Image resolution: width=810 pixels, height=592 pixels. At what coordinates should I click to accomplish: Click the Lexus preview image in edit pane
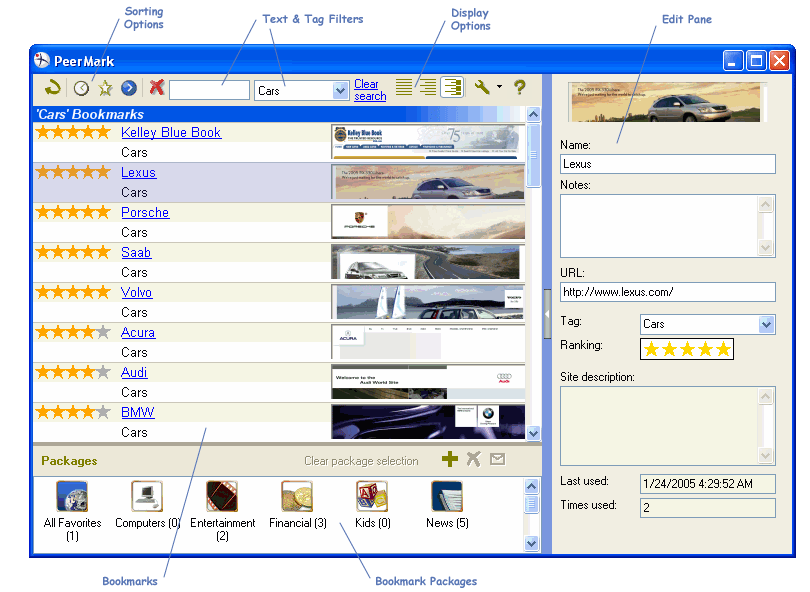click(666, 103)
